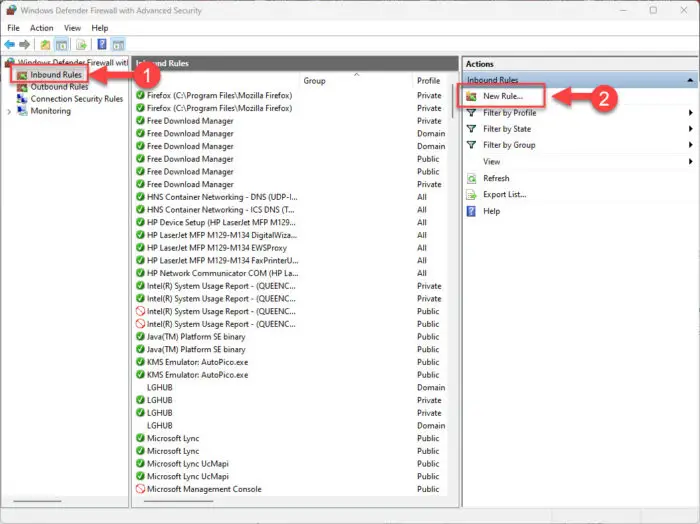This screenshot has height=524, width=700.
Task: Select Monitoring label in the console tree
Action: pyautogui.click(x=50, y=111)
